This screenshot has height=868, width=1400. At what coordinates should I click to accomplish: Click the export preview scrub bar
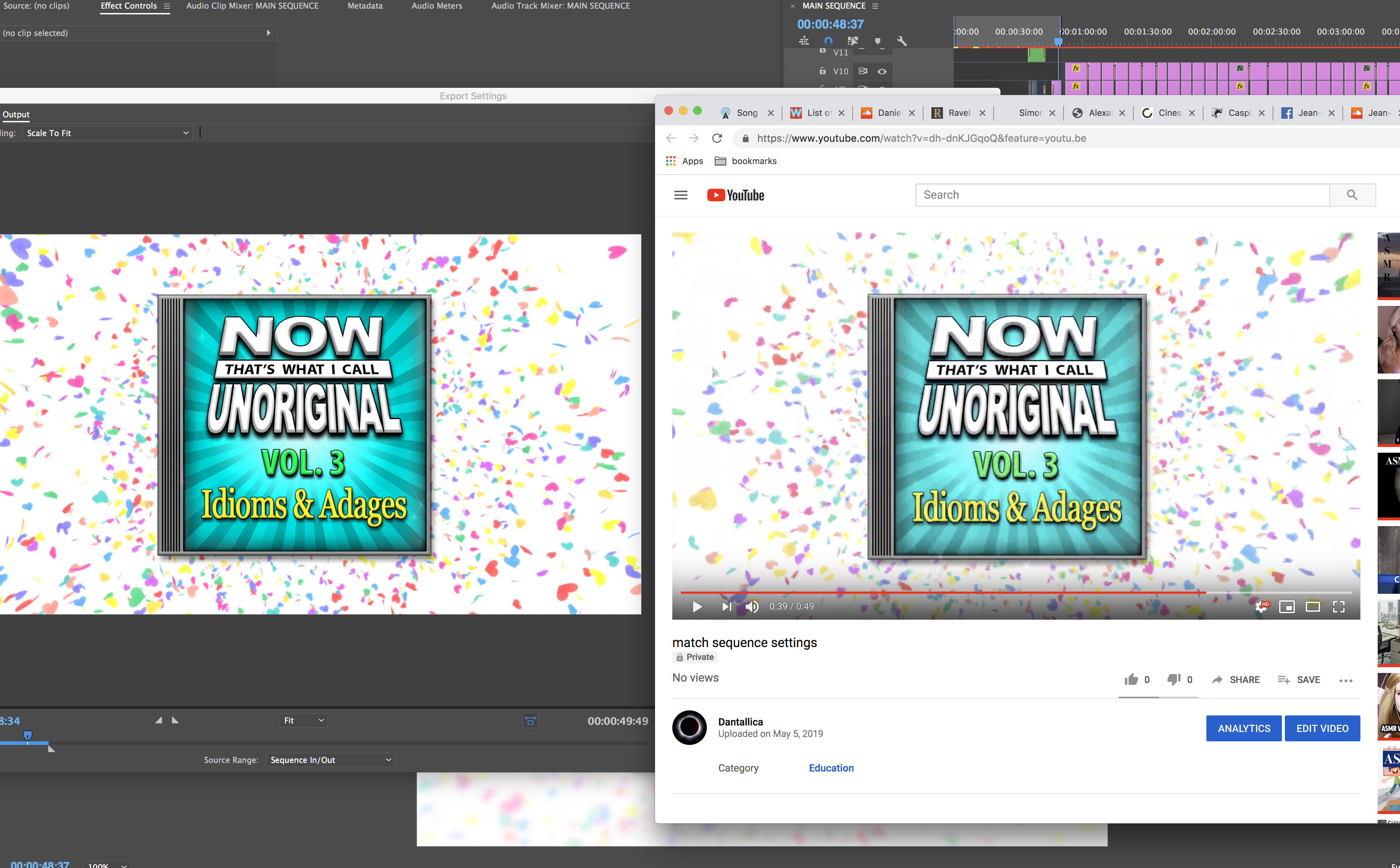click(324, 743)
